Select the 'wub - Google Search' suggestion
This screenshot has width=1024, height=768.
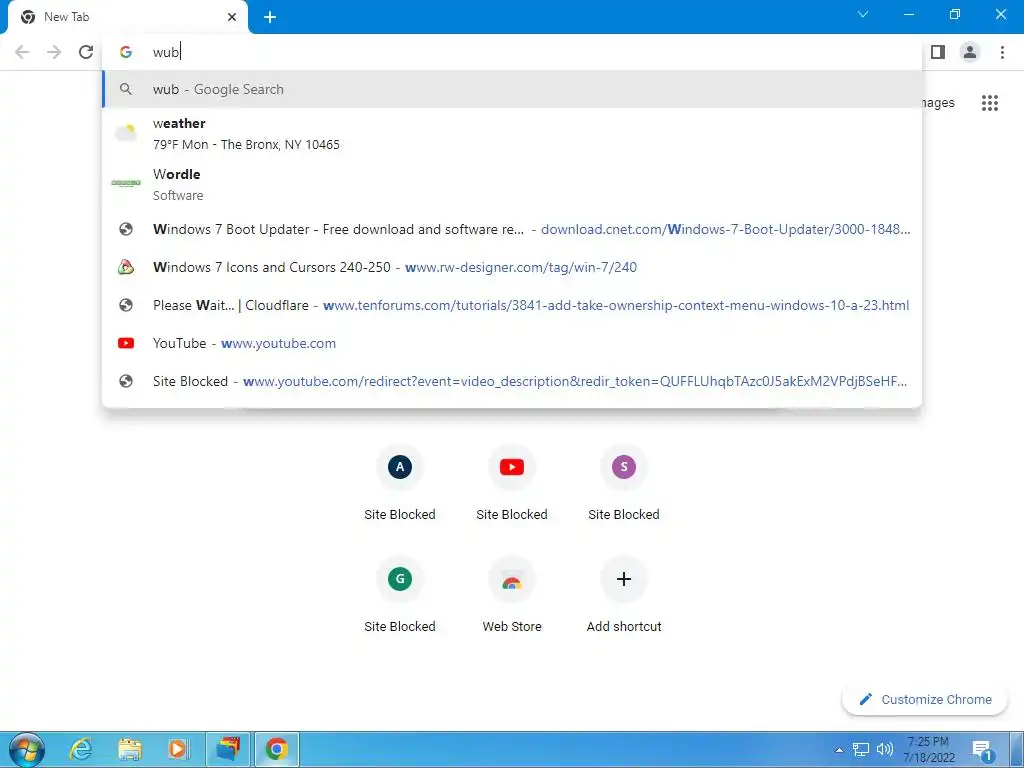512,89
